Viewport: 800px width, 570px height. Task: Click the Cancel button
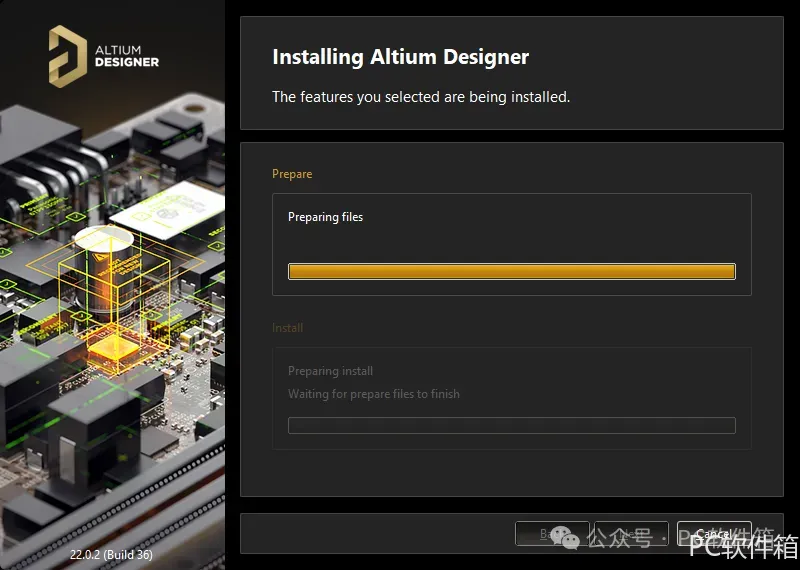click(714, 534)
